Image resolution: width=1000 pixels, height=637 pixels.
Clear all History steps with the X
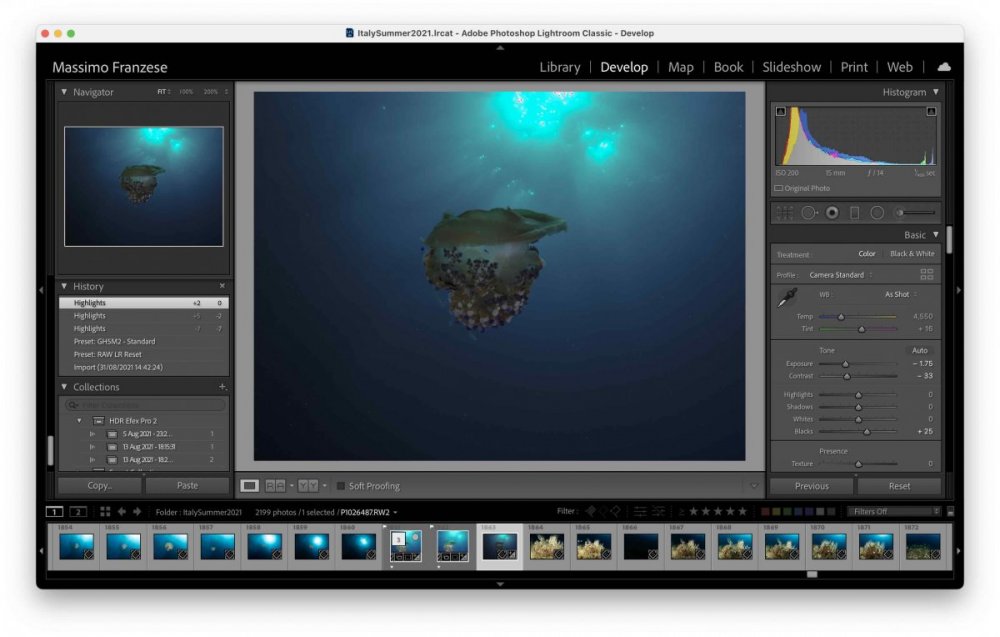tap(222, 286)
